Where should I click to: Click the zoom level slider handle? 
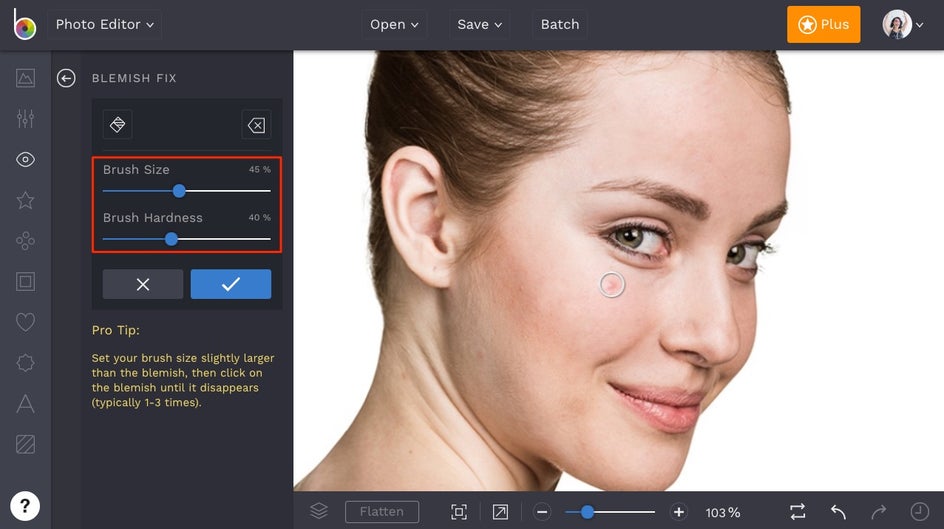pyautogui.click(x=587, y=512)
